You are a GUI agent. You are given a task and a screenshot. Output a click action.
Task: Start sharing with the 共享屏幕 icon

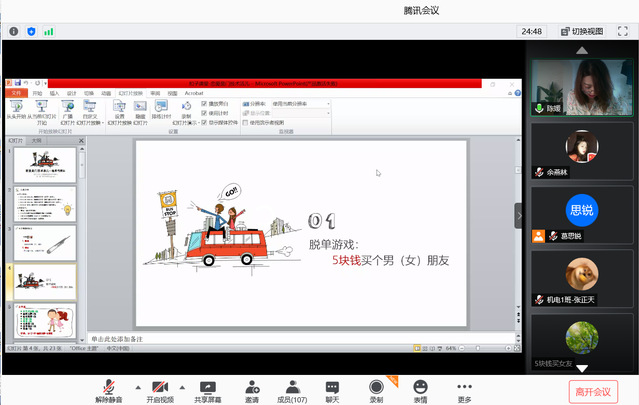click(x=208, y=385)
